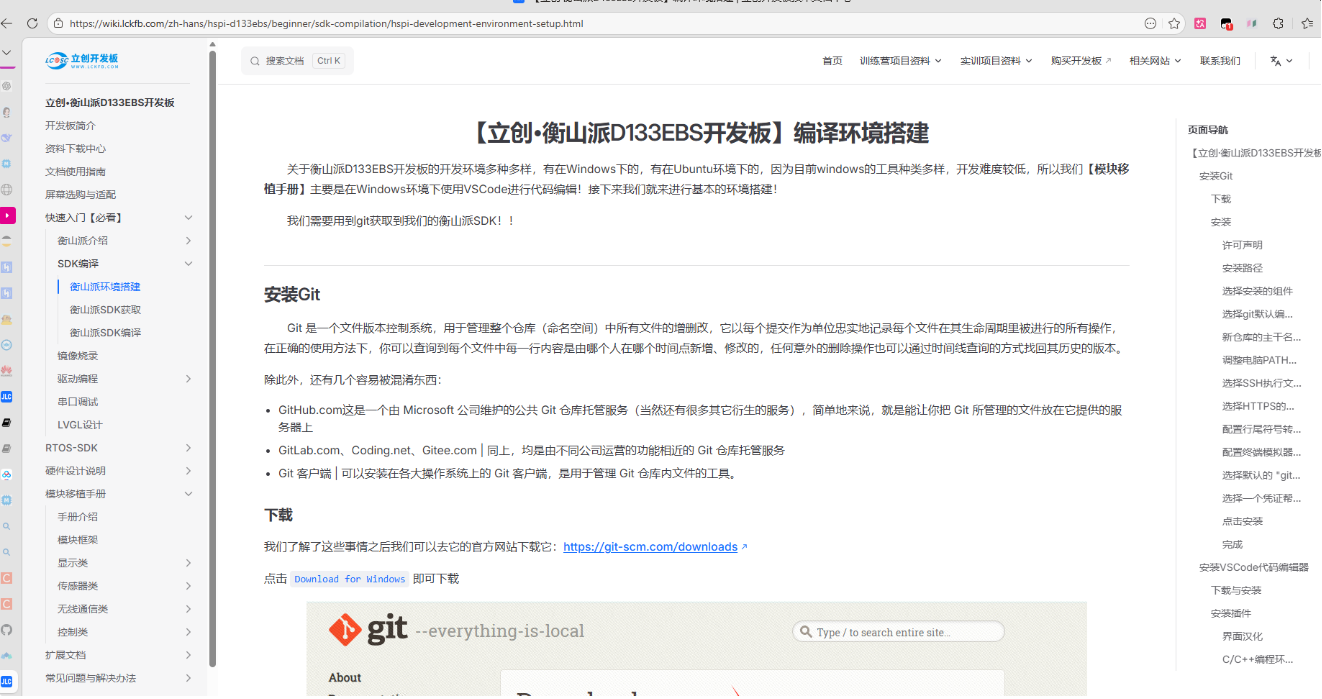Image resolution: width=1322 pixels, height=699 pixels.
Task: Reload the page with the refresh icon
Action: (x=32, y=23)
